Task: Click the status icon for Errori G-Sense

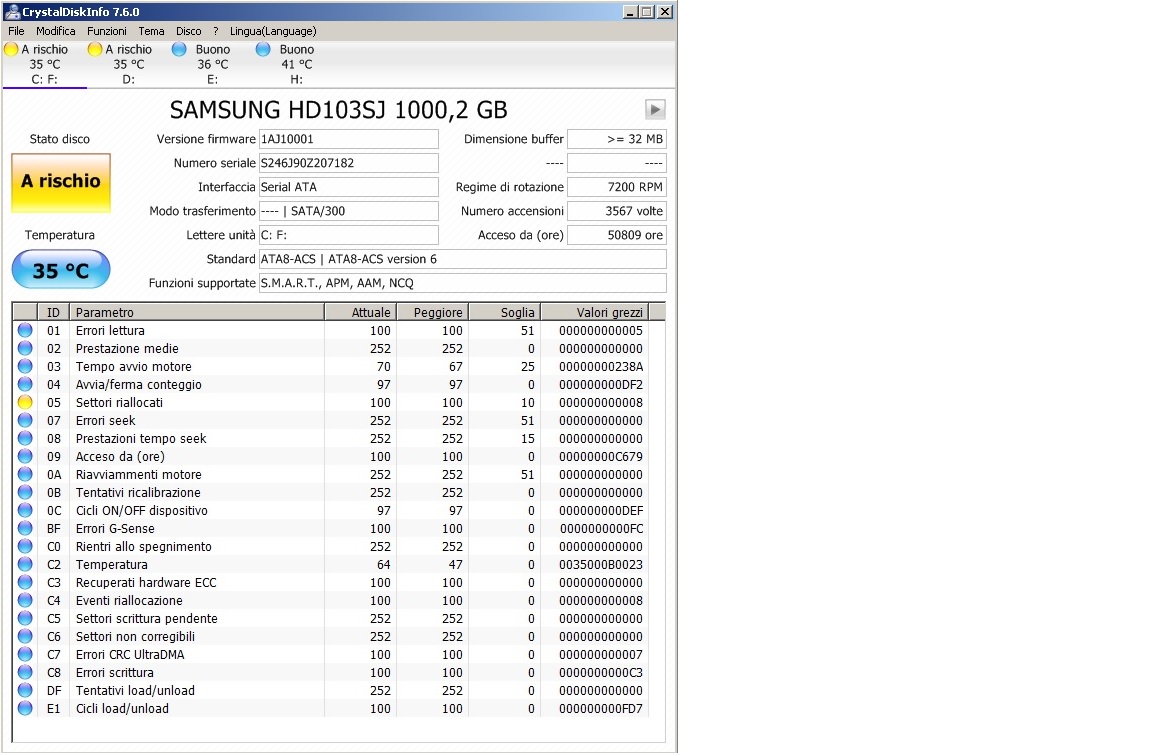Action: 25,528
